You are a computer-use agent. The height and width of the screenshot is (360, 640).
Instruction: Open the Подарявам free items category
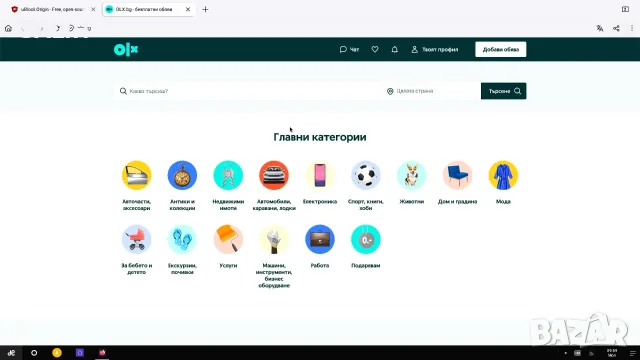(366, 246)
